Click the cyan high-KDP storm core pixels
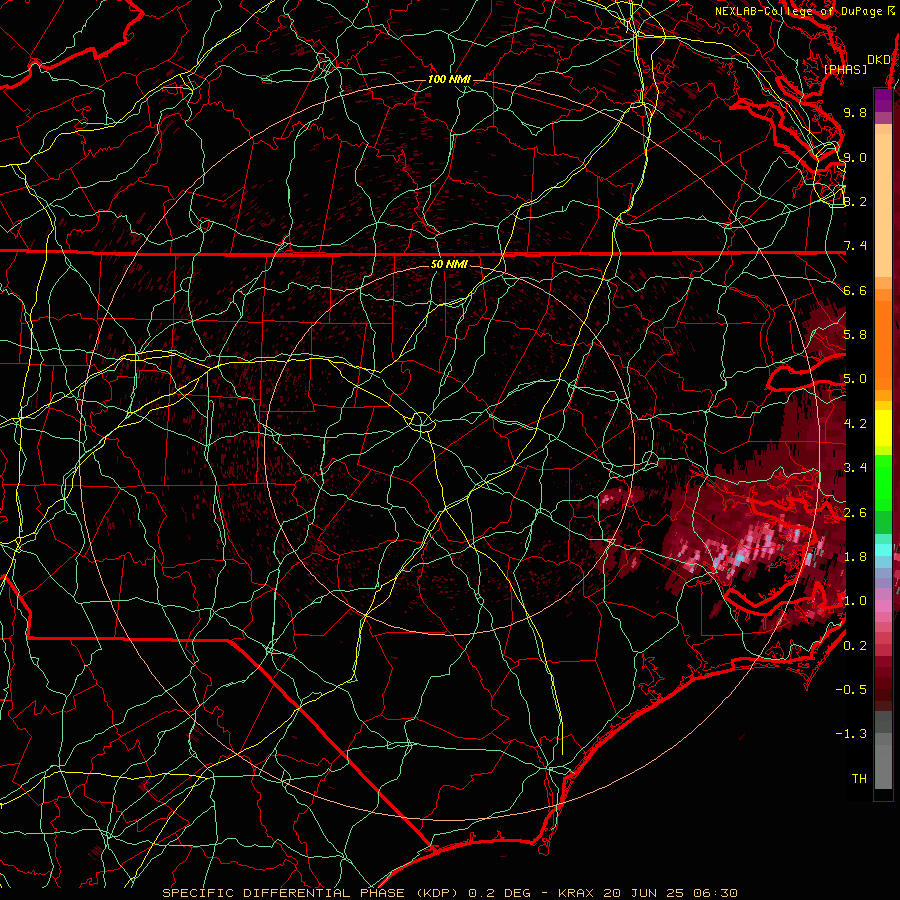 tap(740, 557)
